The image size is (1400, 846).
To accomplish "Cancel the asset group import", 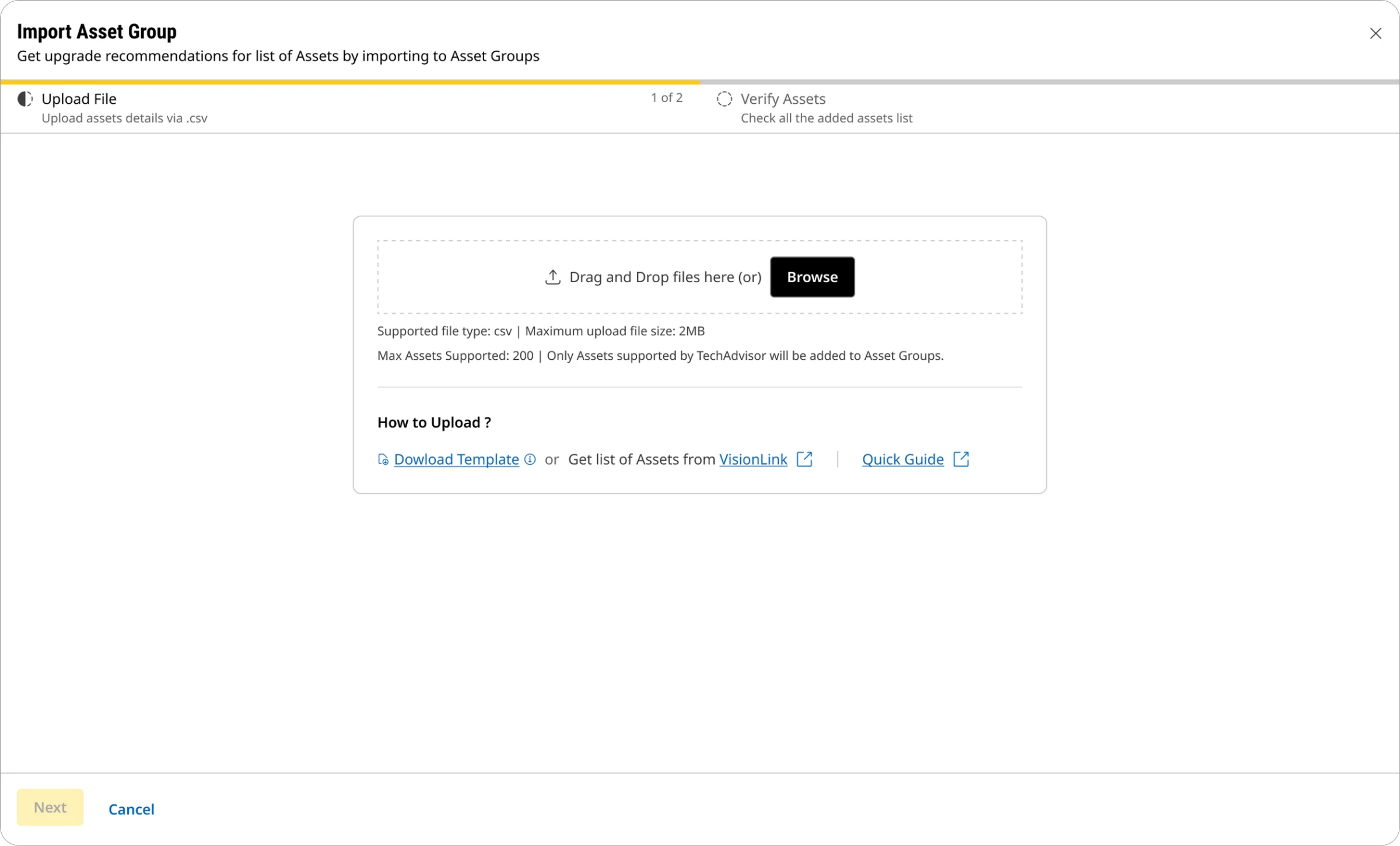I will coord(131,809).
